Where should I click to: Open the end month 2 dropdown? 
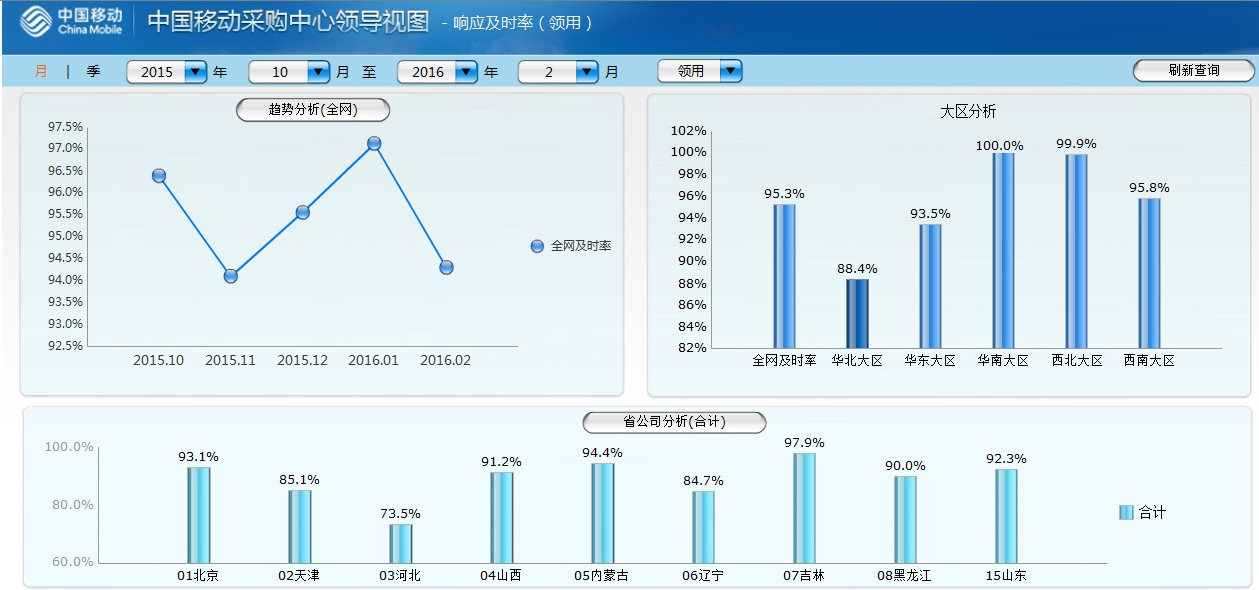click(587, 72)
